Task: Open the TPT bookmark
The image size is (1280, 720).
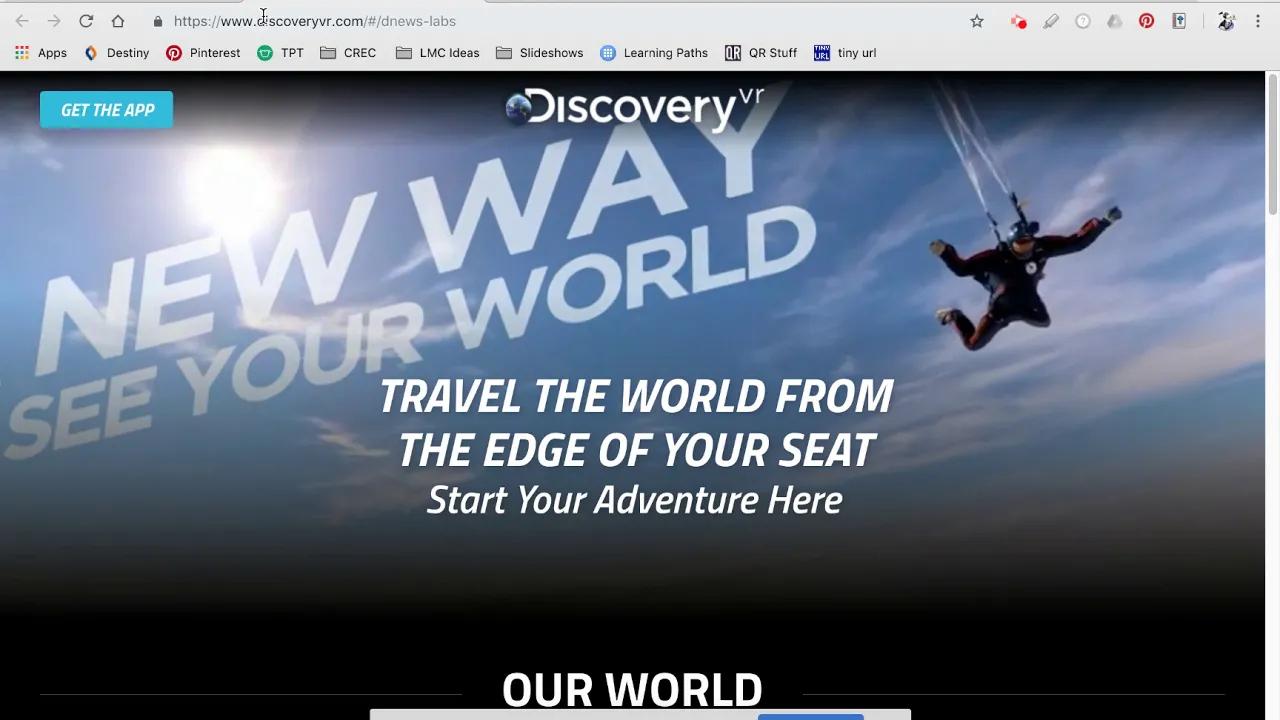Action: tap(280, 53)
